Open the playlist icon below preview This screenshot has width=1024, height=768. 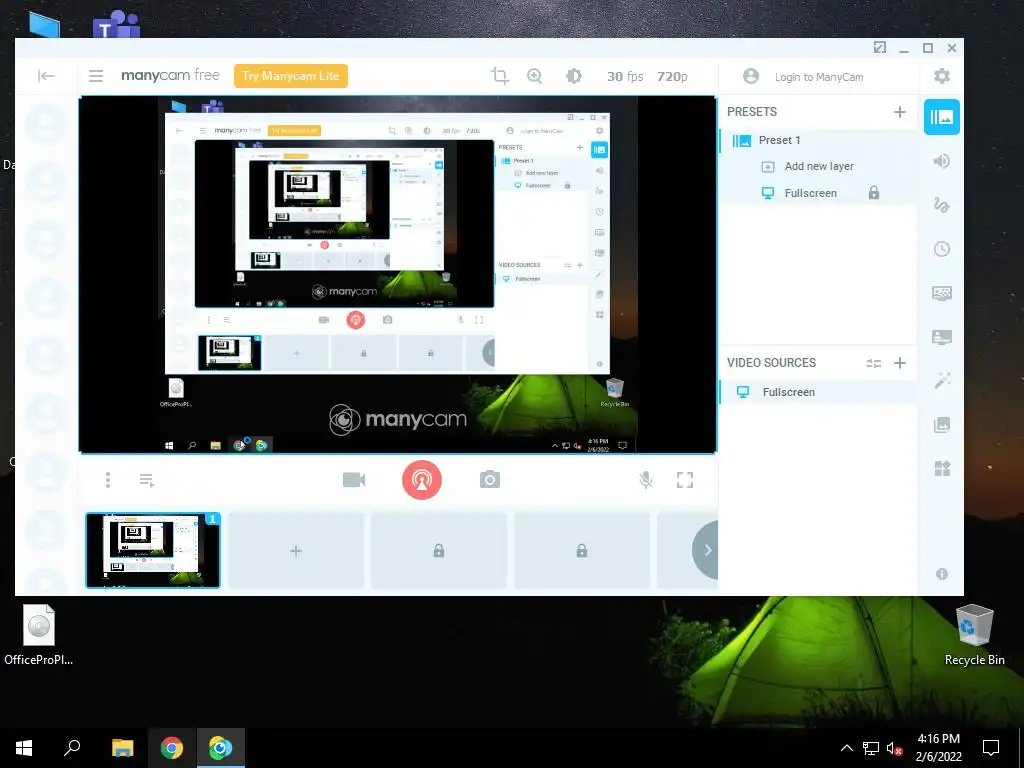(x=147, y=481)
